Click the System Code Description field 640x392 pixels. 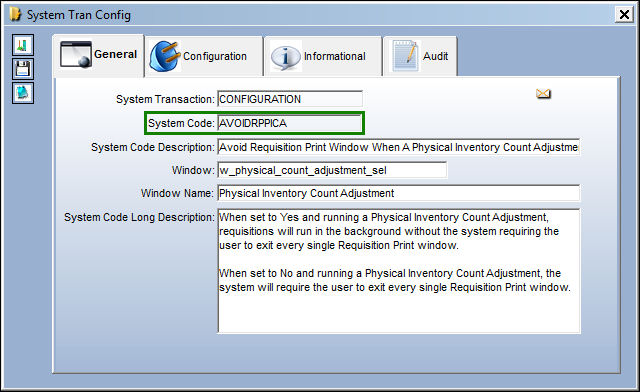tap(398, 147)
